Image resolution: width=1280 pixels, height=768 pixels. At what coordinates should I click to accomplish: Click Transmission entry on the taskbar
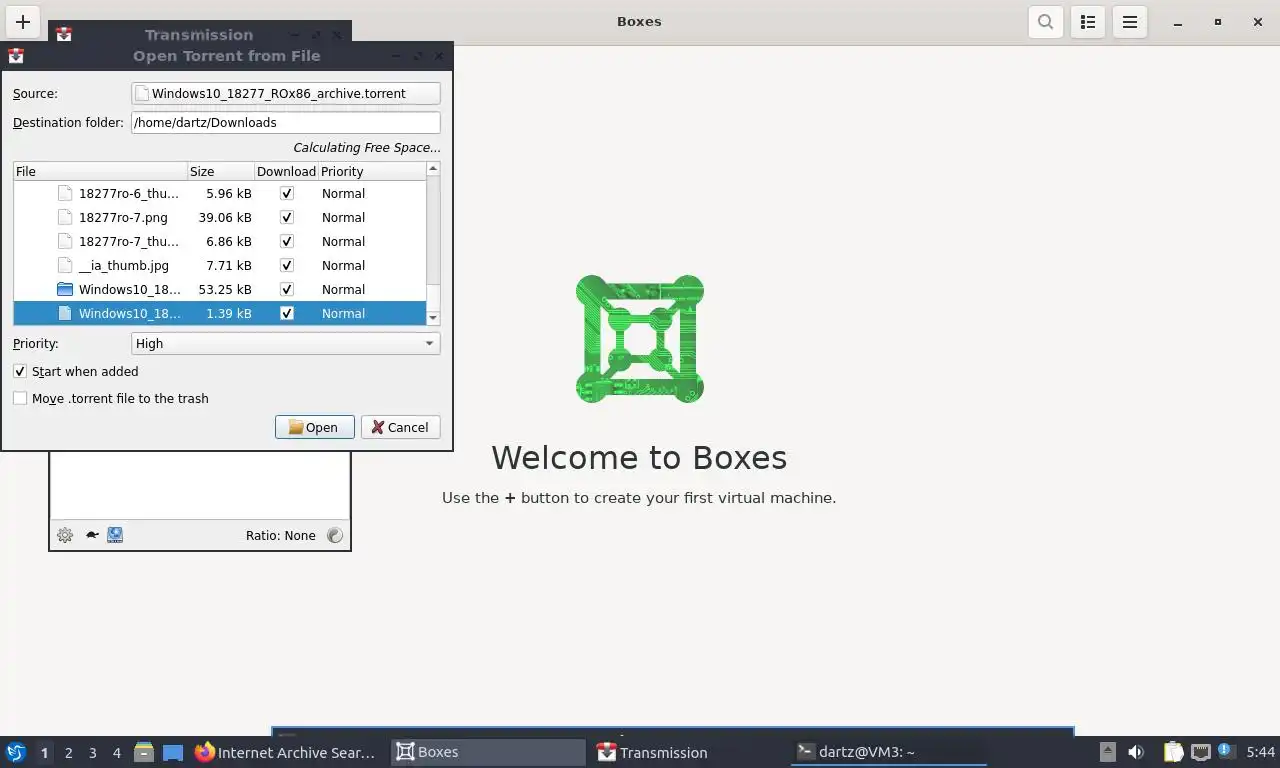click(689, 752)
